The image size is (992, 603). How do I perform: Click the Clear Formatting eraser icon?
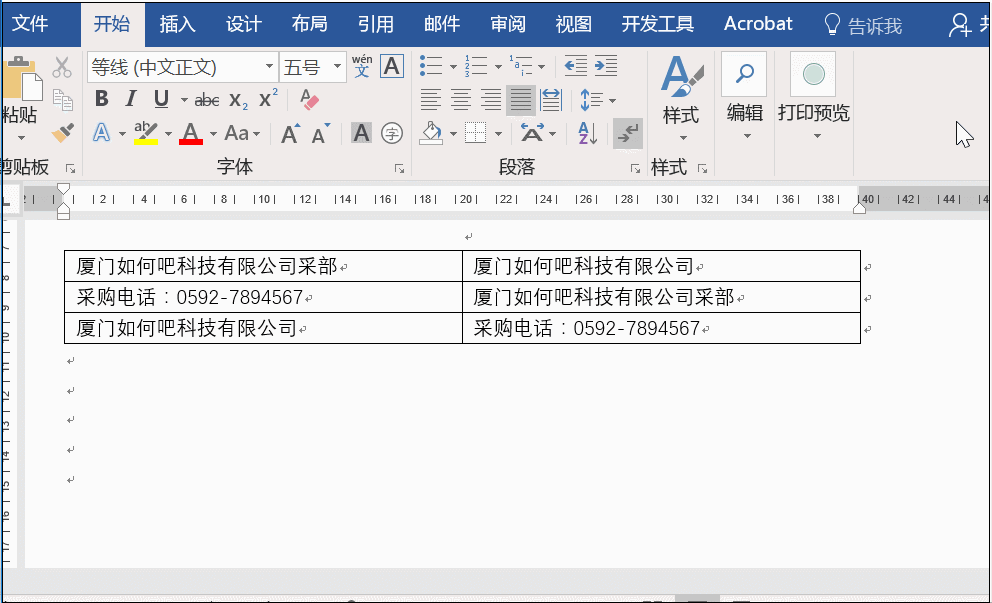pos(309,100)
